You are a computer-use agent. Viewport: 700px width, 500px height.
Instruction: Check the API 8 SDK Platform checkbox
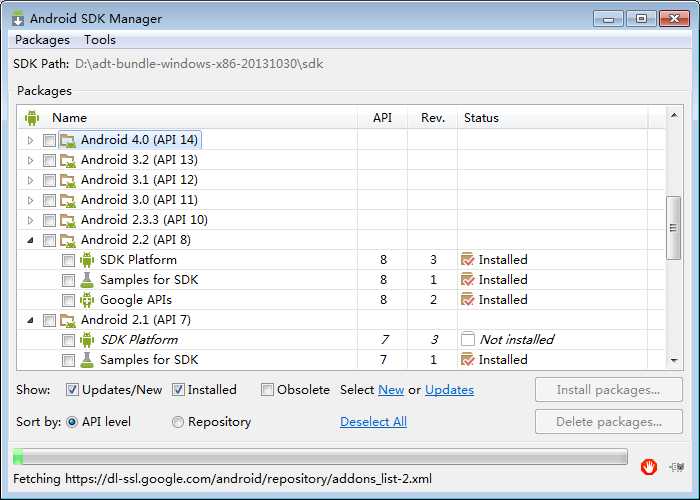(68, 260)
